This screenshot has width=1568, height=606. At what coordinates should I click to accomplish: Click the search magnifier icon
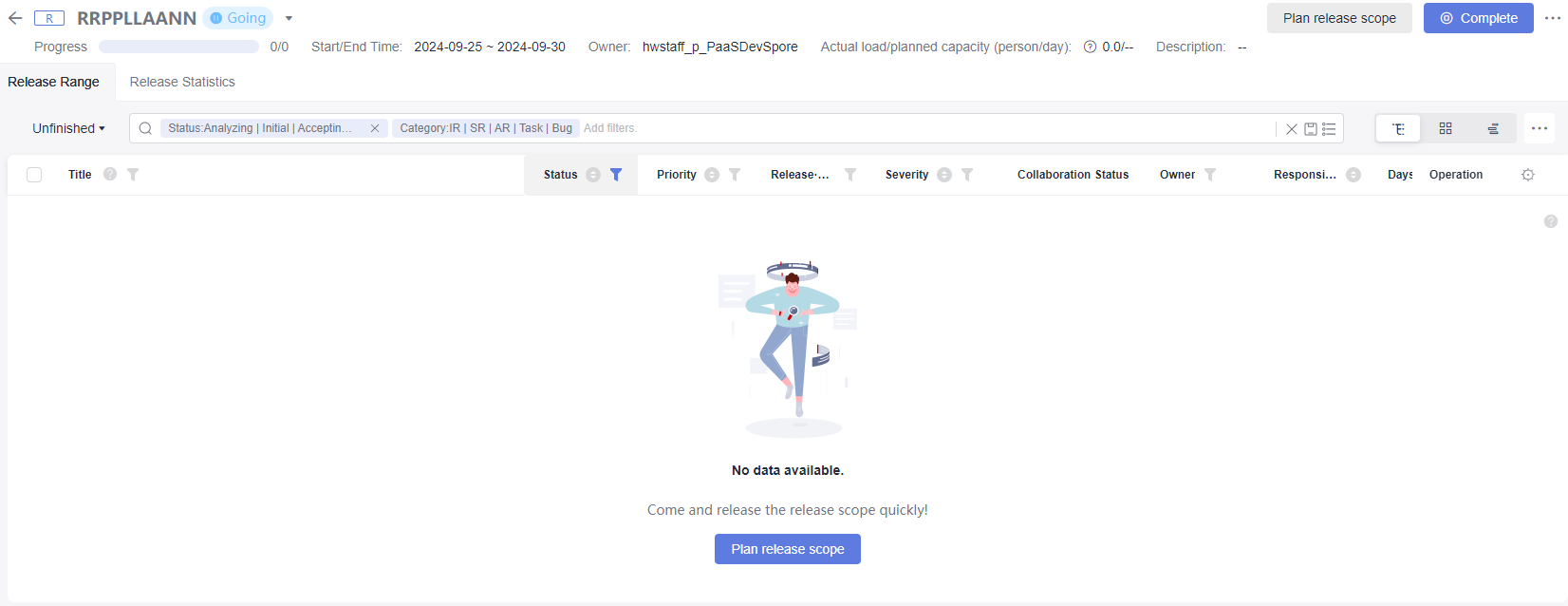point(145,128)
